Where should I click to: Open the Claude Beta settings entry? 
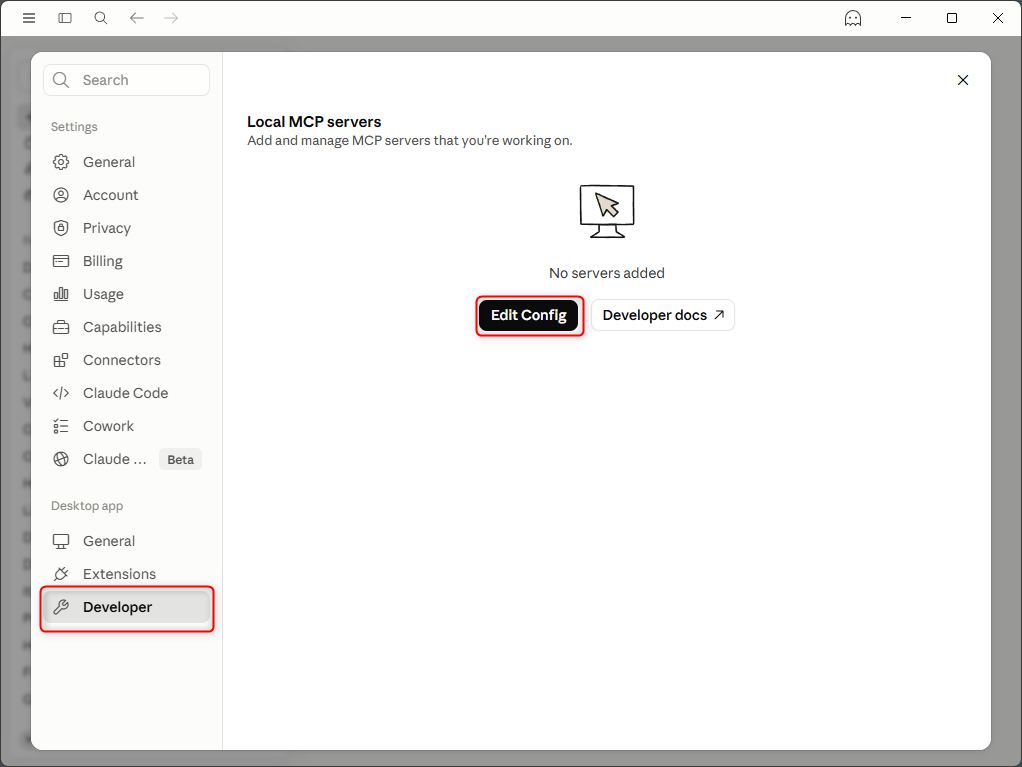coord(126,459)
